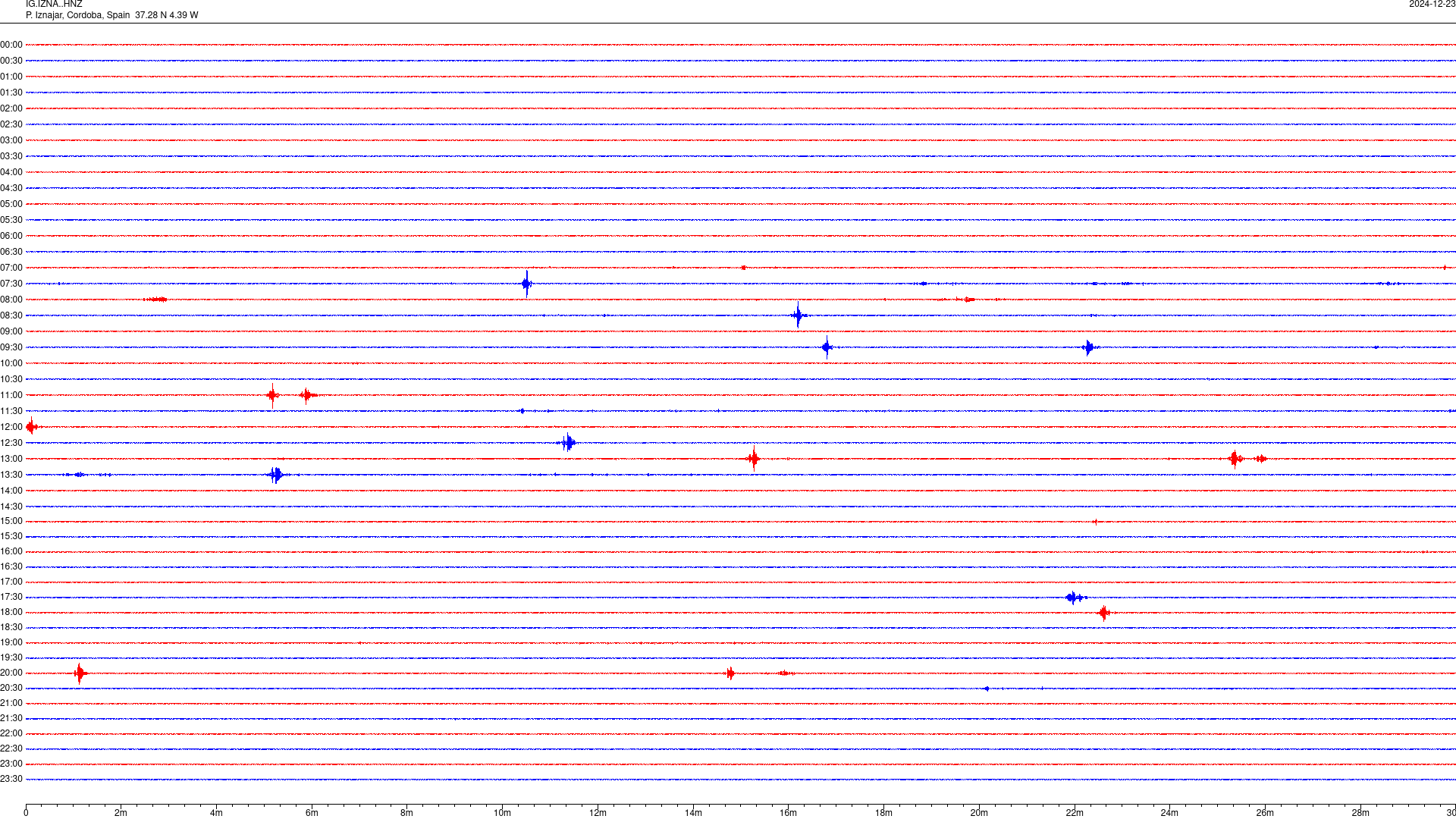Select the 01:00 time row label

click(11, 77)
